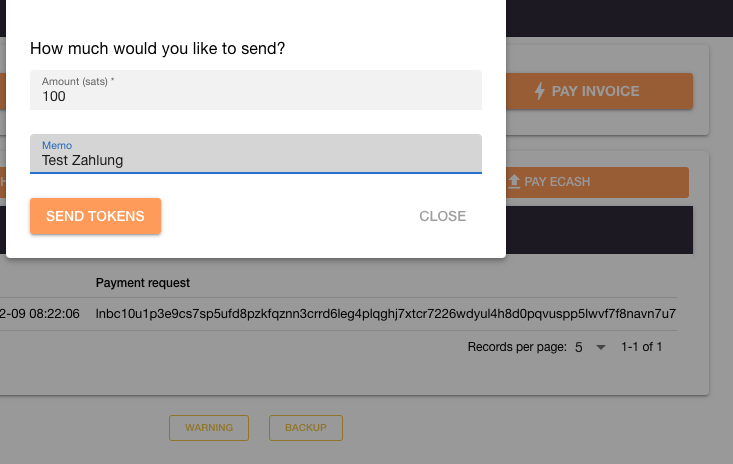This screenshot has height=464, width=733.
Task: Click the Send Tokens button
Action: coord(95,216)
